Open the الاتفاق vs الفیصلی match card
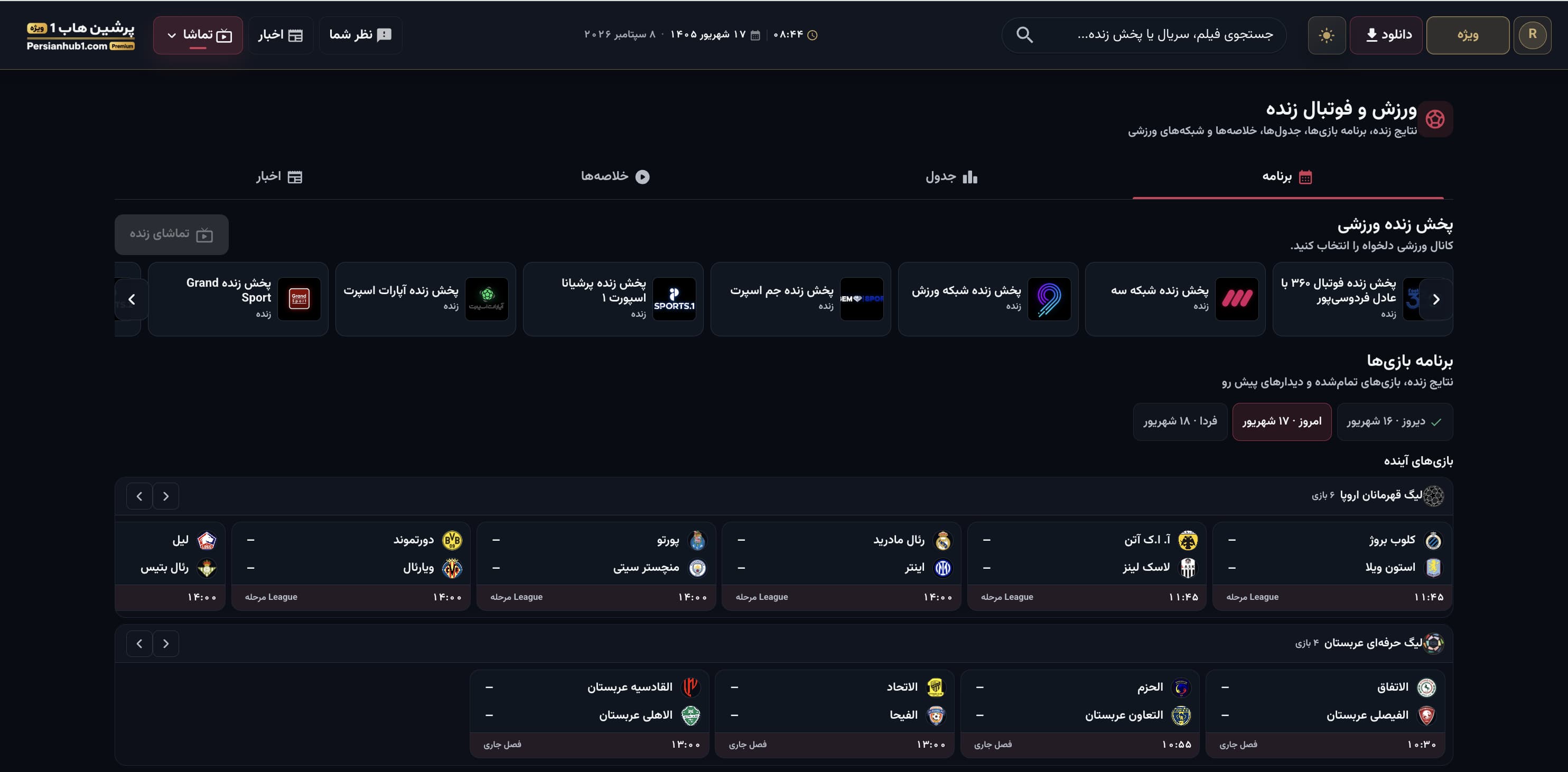 (x=1325, y=713)
